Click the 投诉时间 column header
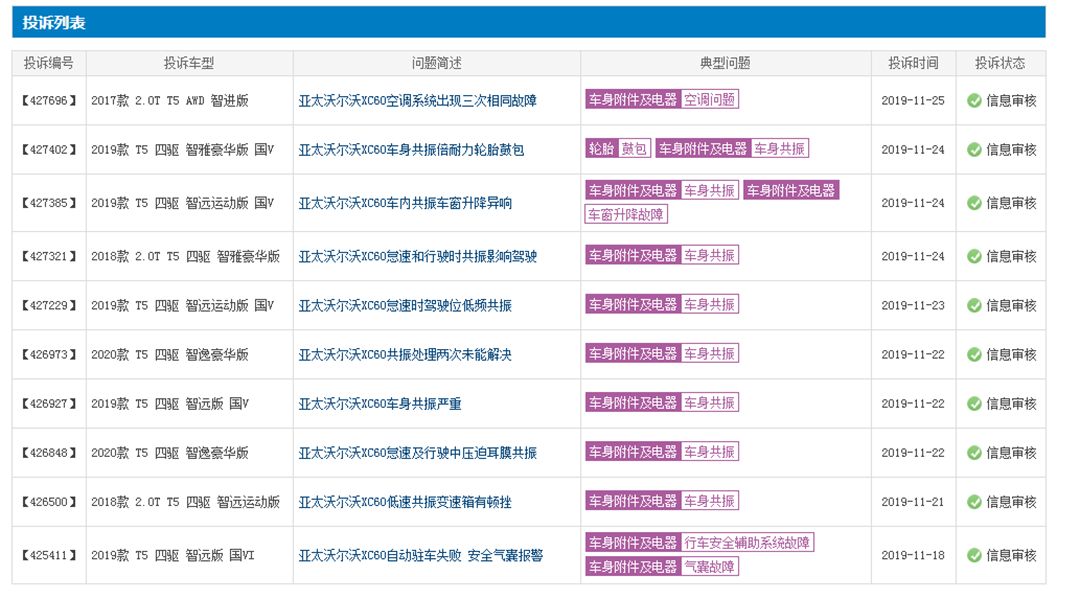The width and height of the screenshot is (1080, 599). 912,63
